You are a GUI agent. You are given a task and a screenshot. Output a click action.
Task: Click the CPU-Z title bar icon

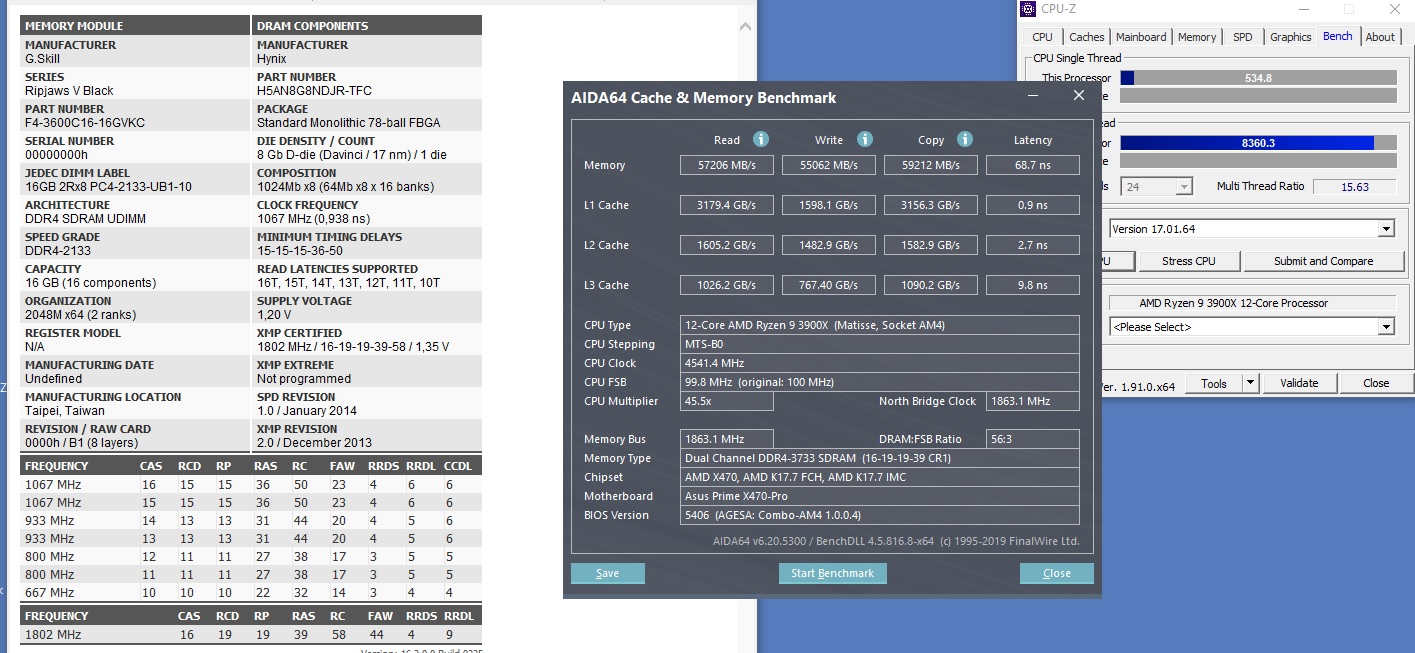point(1028,9)
